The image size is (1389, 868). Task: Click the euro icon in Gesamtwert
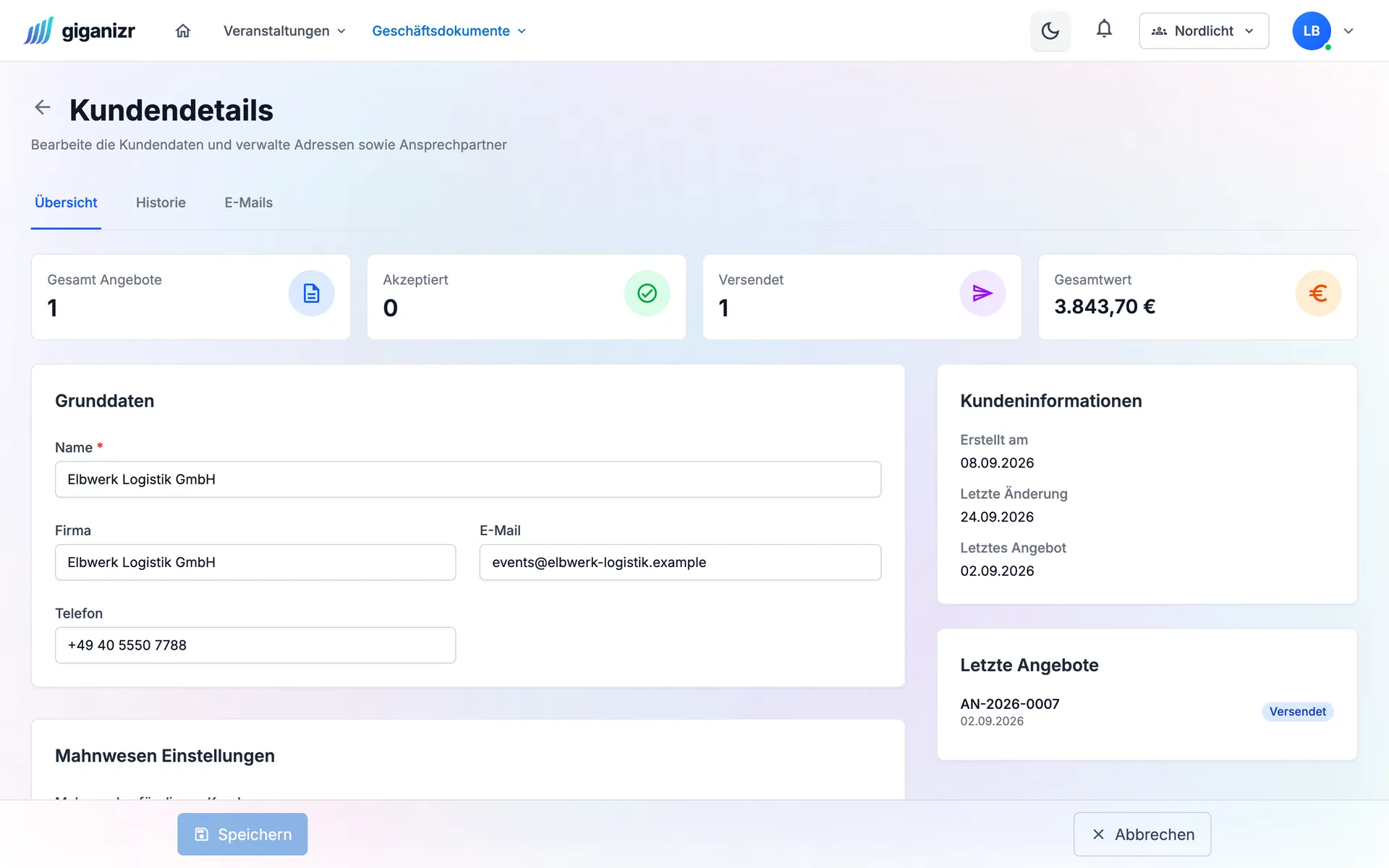(1318, 293)
